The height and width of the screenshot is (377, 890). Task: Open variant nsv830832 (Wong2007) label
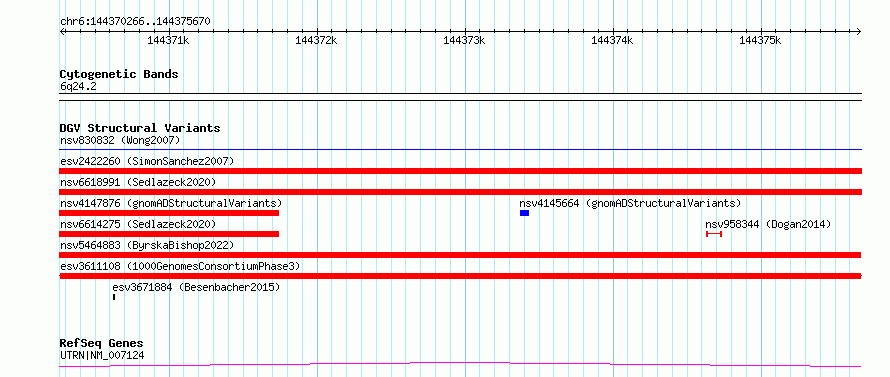point(120,140)
